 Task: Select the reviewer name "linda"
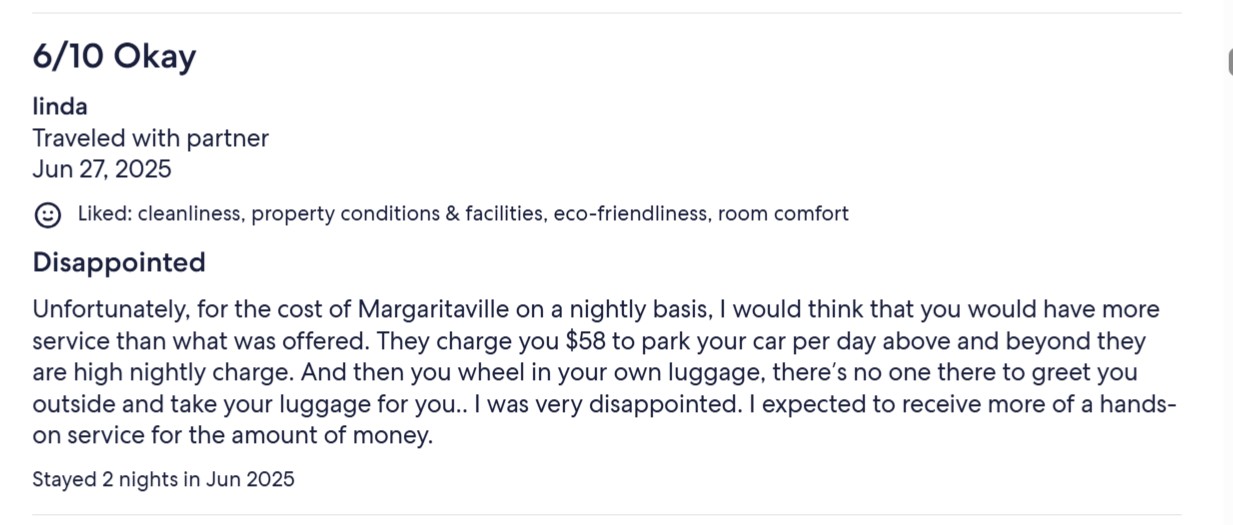(60, 107)
